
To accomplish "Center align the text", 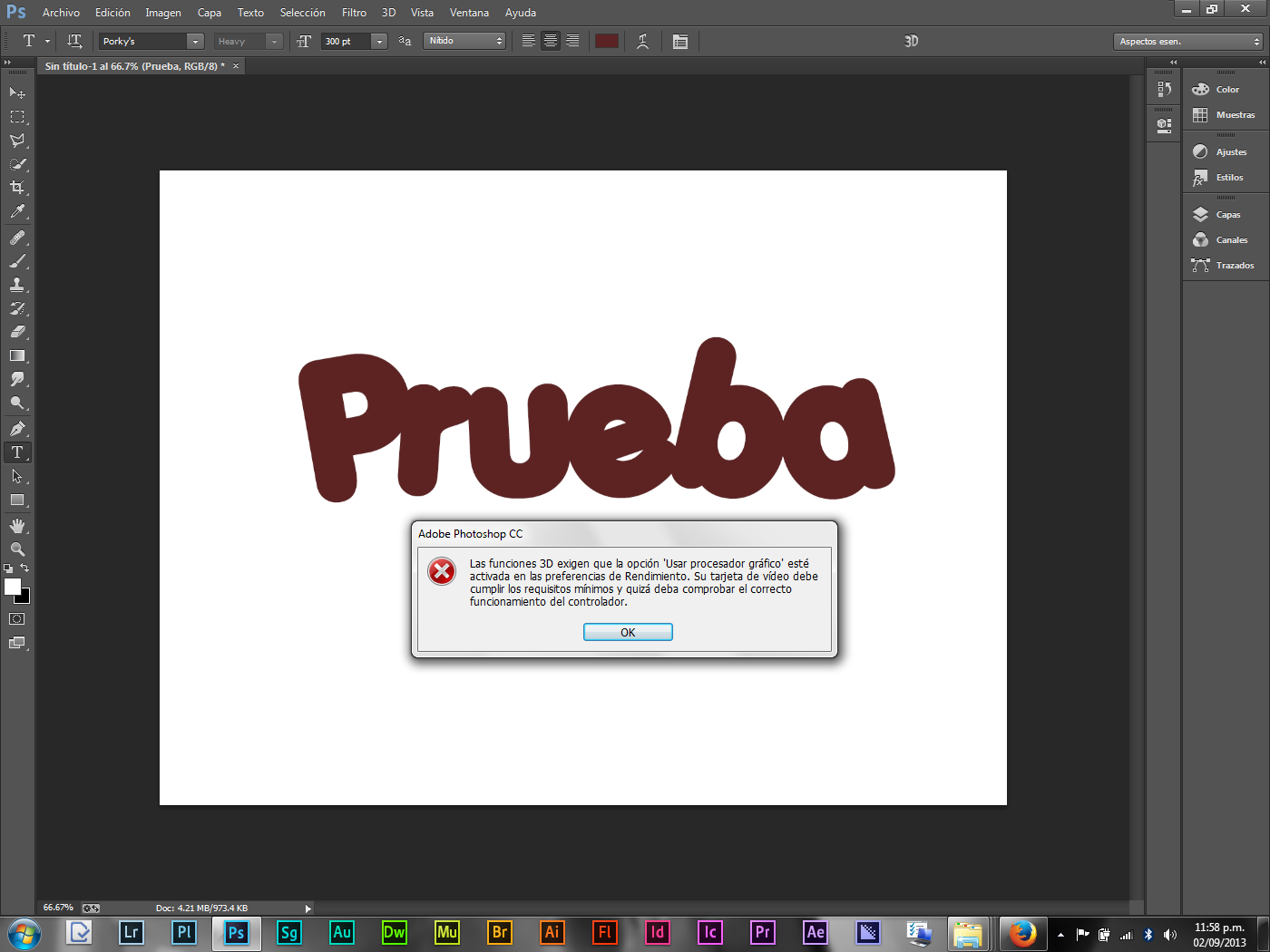I will [x=551, y=41].
